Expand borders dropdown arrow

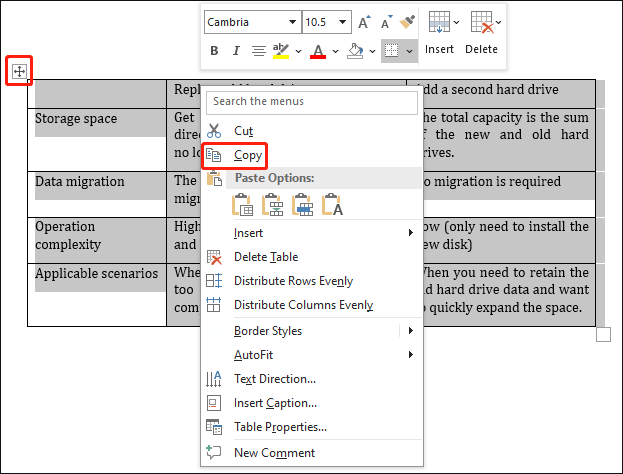(410, 51)
